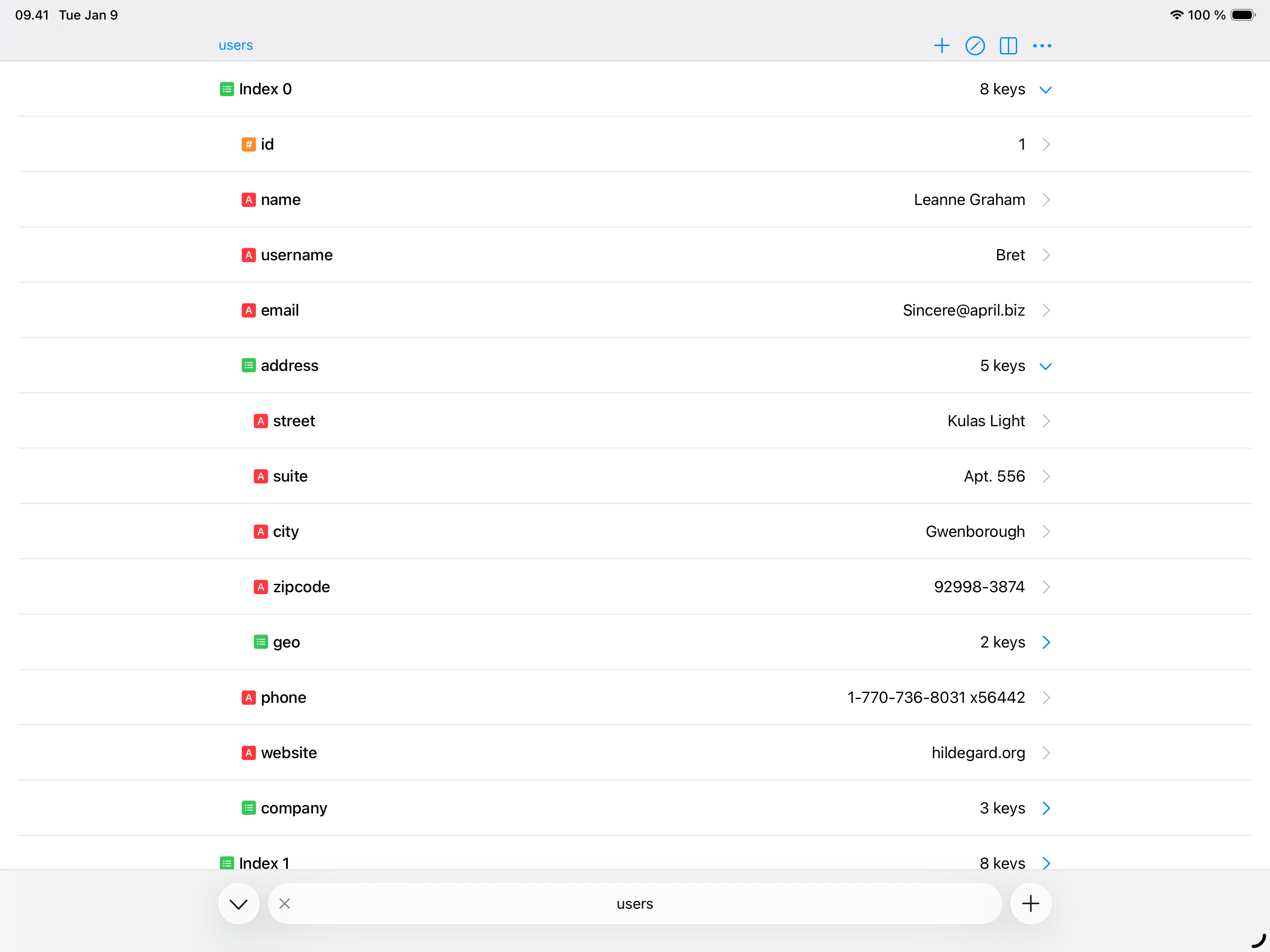
Task: Select the company key label
Action: pyautogui.click(x=294, y=808)
